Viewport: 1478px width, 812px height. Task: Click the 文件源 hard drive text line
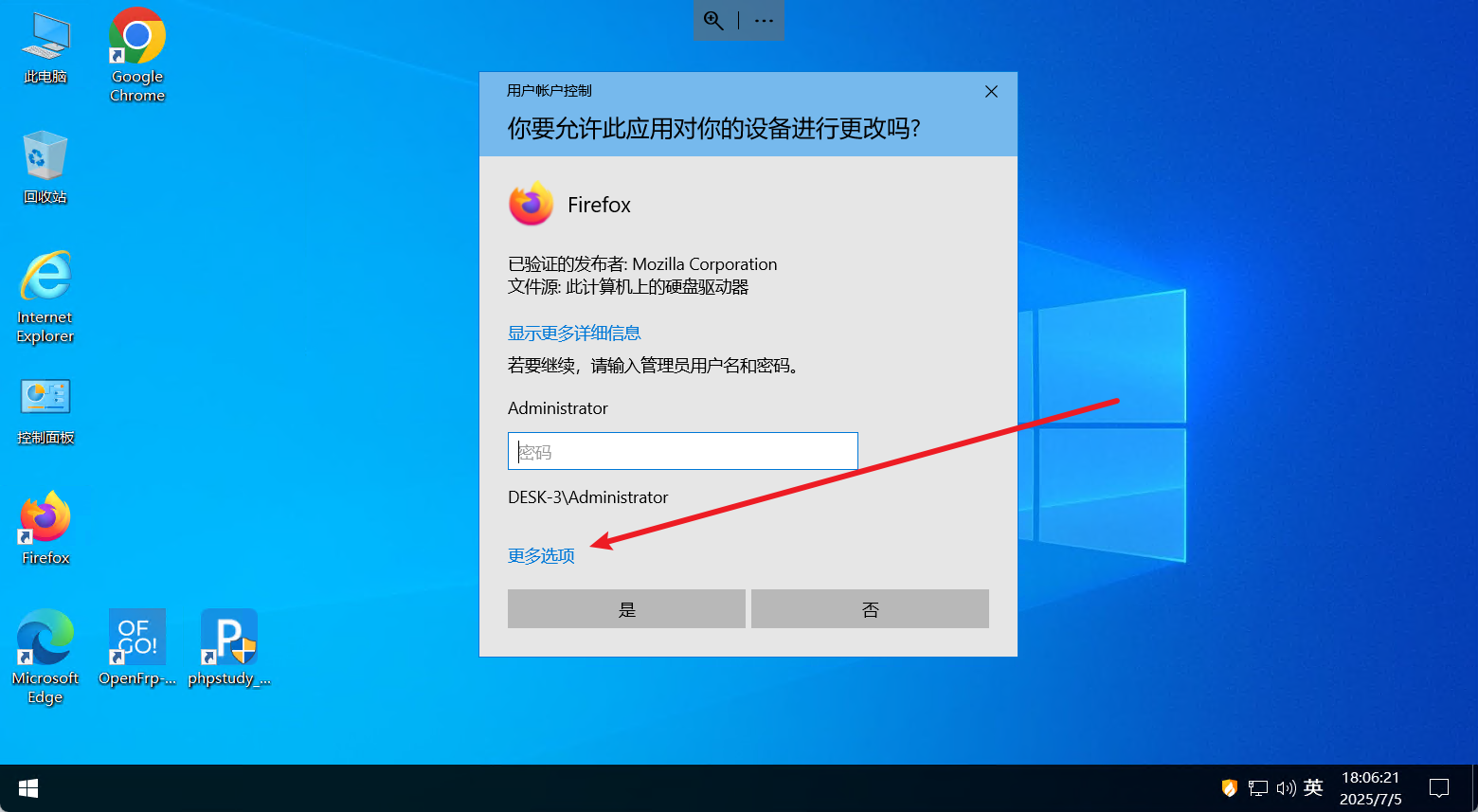click(x=628, y=287)
